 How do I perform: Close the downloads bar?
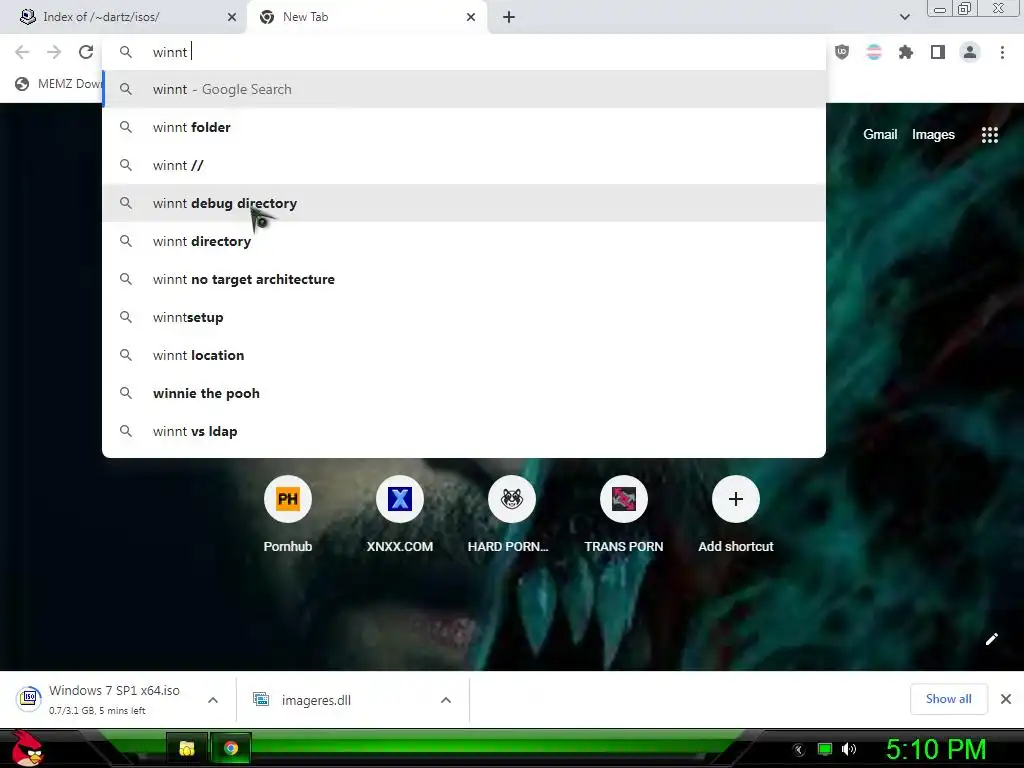pyautogui.click(x=1006, y=699)
